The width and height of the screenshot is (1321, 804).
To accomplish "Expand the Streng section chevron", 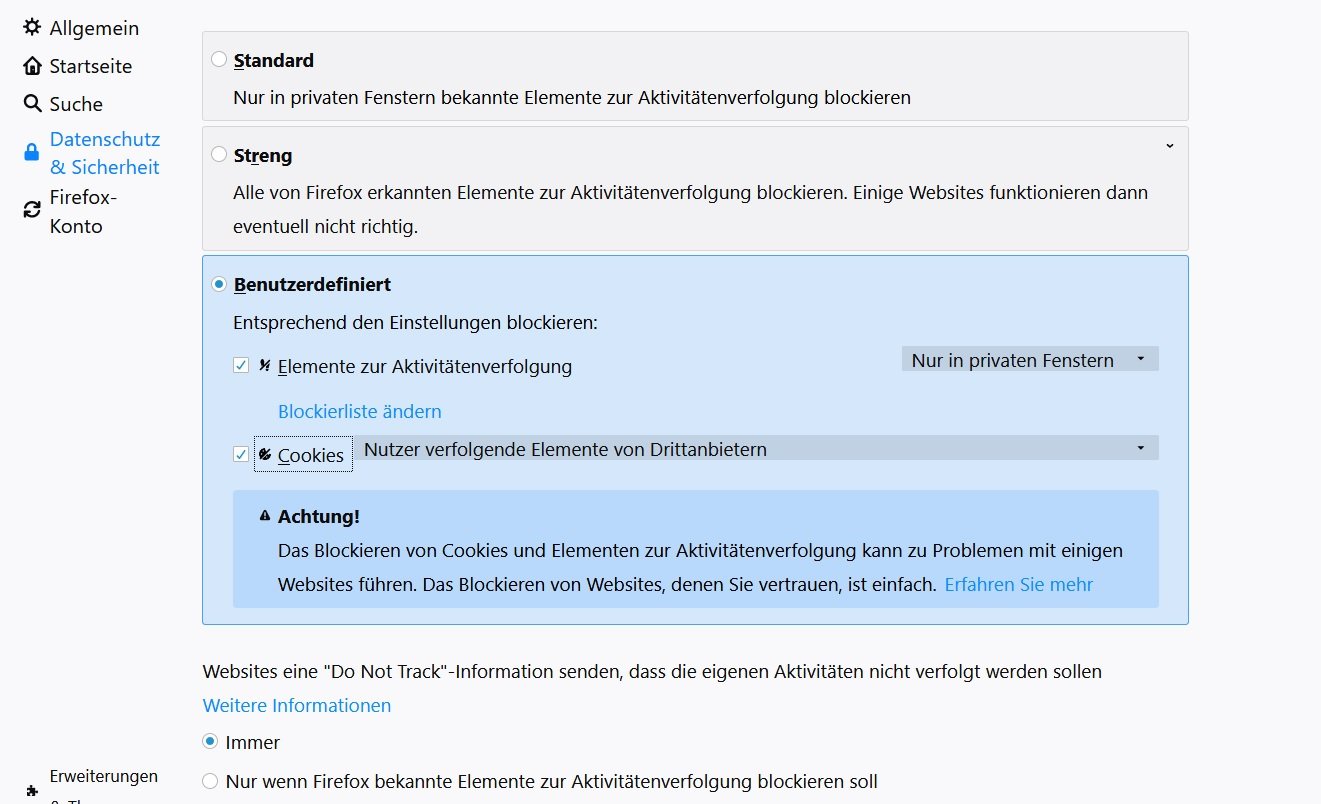I will click(1169, 146).
